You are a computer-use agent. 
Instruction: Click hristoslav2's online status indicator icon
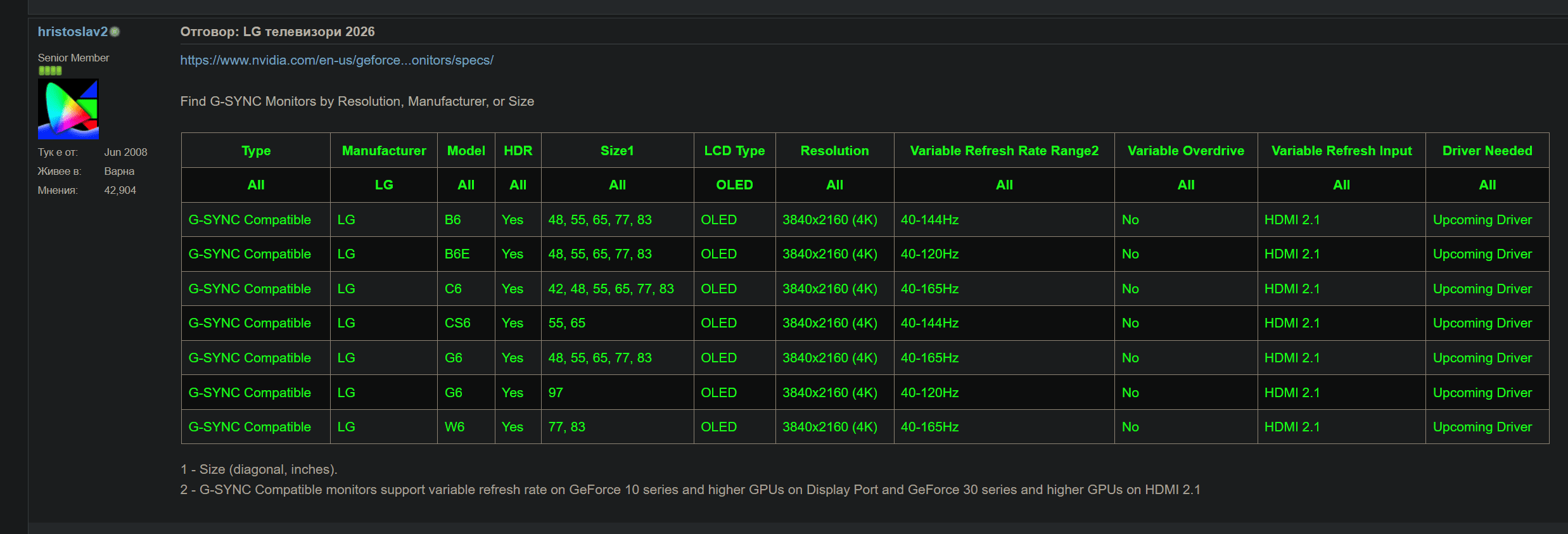[x=115, y=32]
